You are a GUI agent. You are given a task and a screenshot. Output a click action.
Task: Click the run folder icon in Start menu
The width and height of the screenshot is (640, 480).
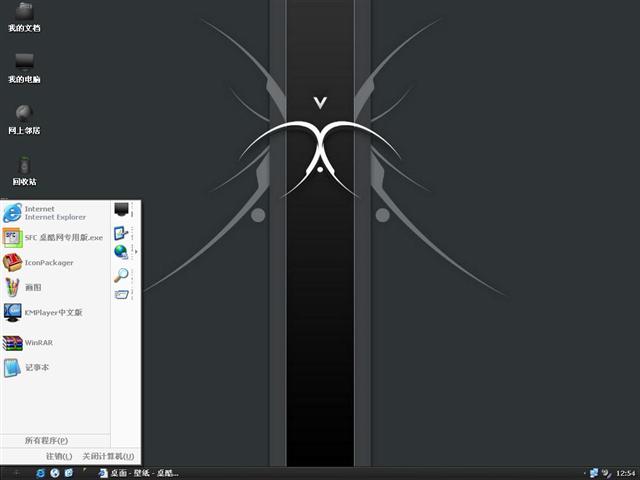(x=121, y=294)
